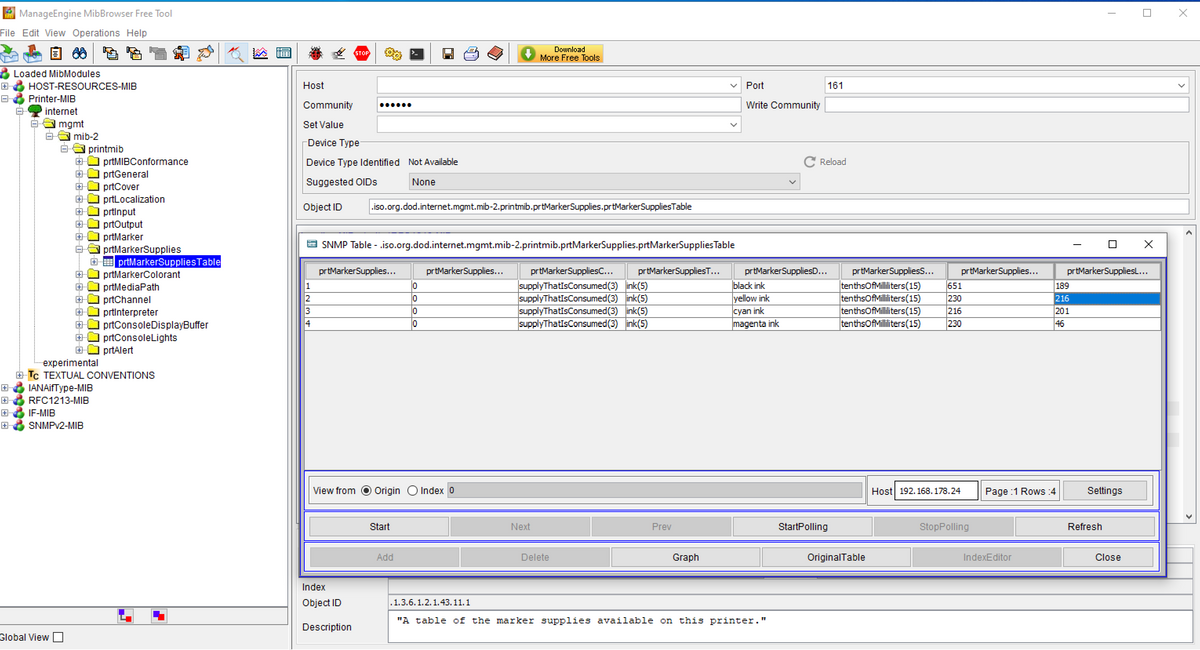Open the Operations menu

coord(96,33)
